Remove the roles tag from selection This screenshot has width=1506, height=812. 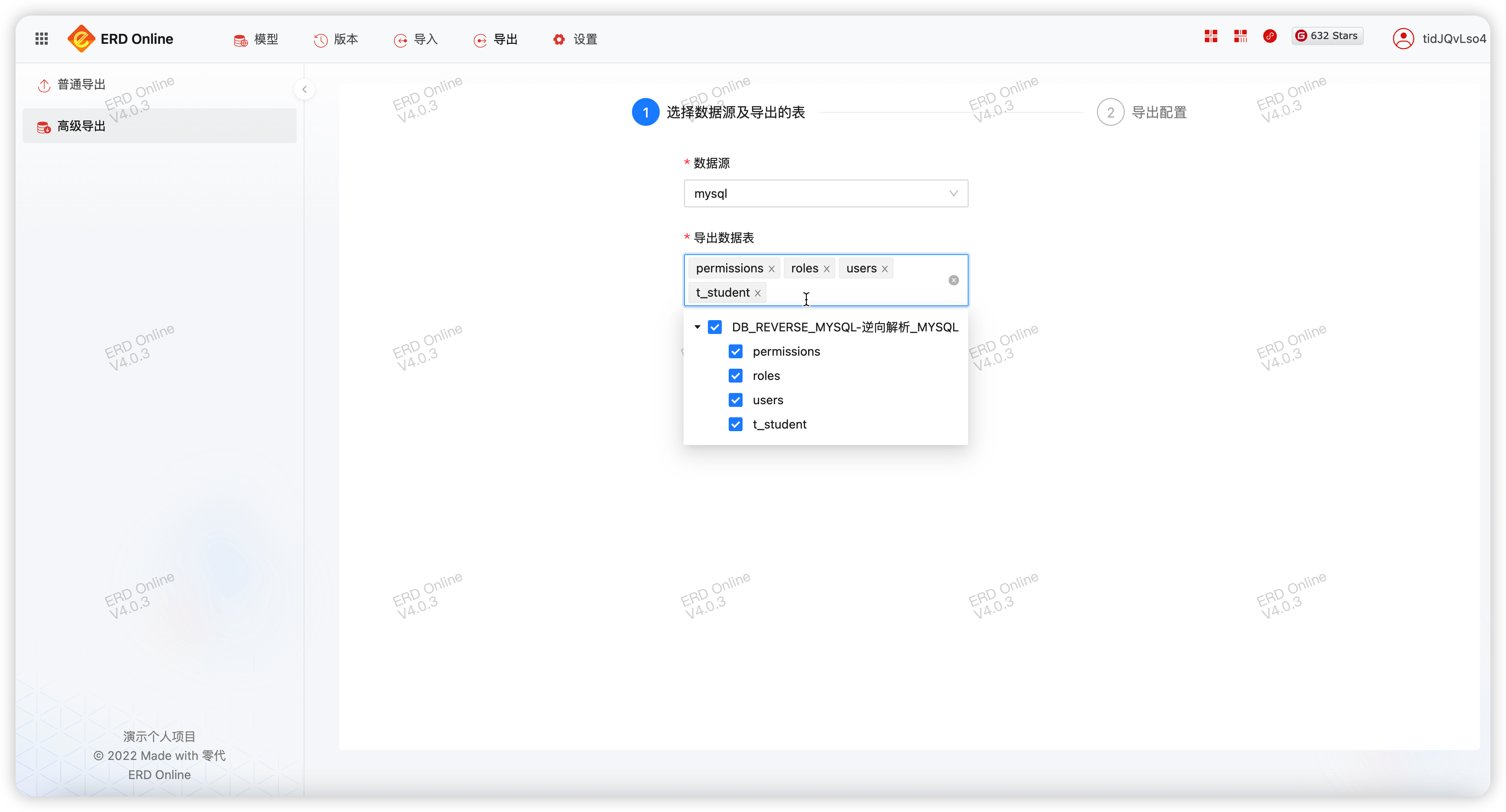point(826,268)
